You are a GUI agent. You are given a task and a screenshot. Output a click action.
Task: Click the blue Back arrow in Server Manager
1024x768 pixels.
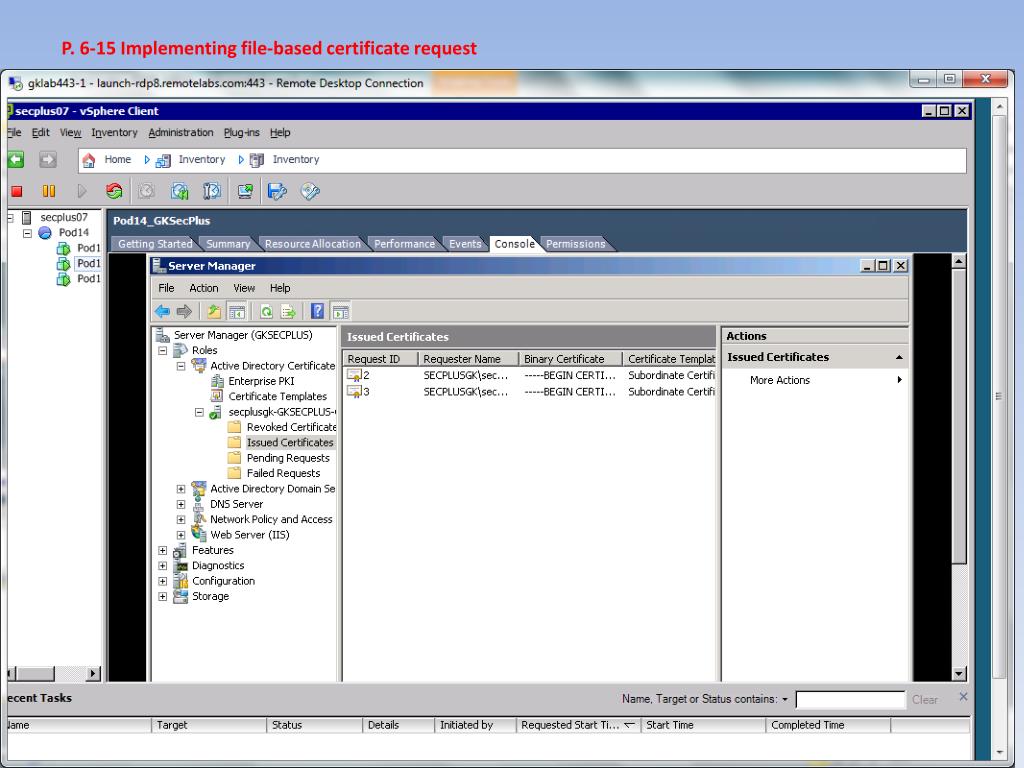[x=163, y=312]
